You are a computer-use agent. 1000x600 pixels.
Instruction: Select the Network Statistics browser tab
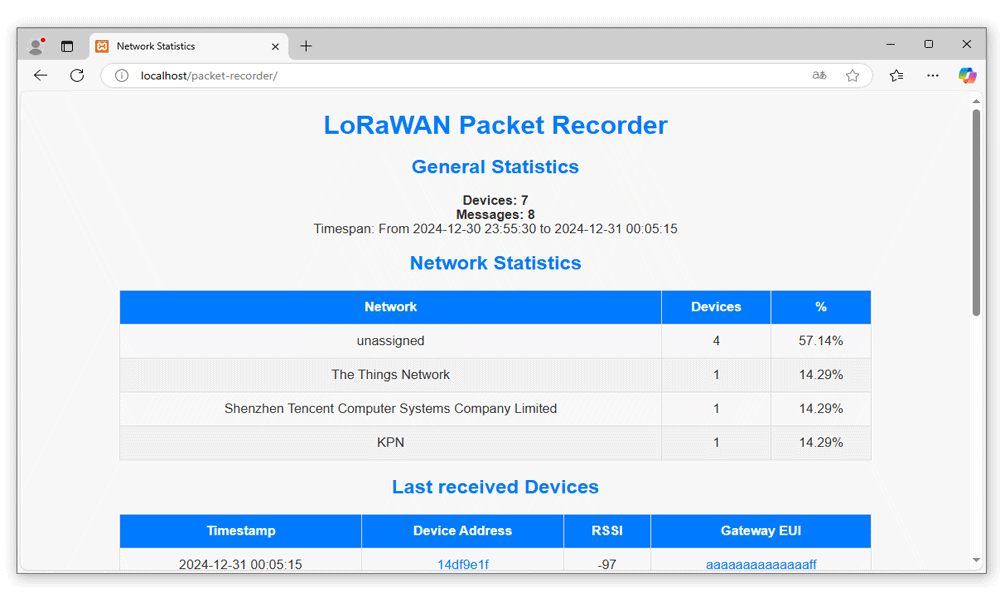click(188, 46)
